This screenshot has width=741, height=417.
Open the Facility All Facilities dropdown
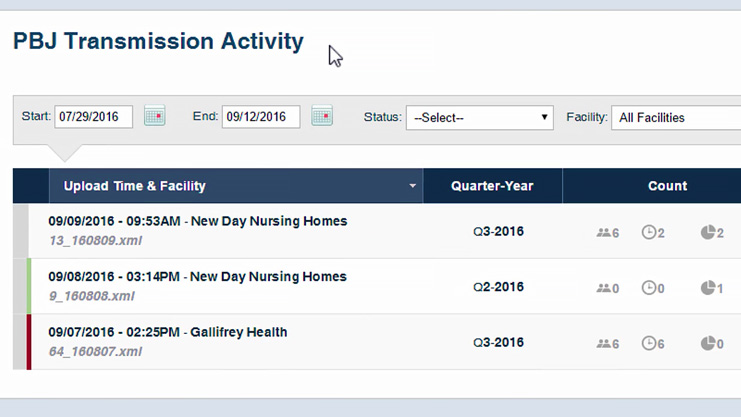click(x=675, y=117)
